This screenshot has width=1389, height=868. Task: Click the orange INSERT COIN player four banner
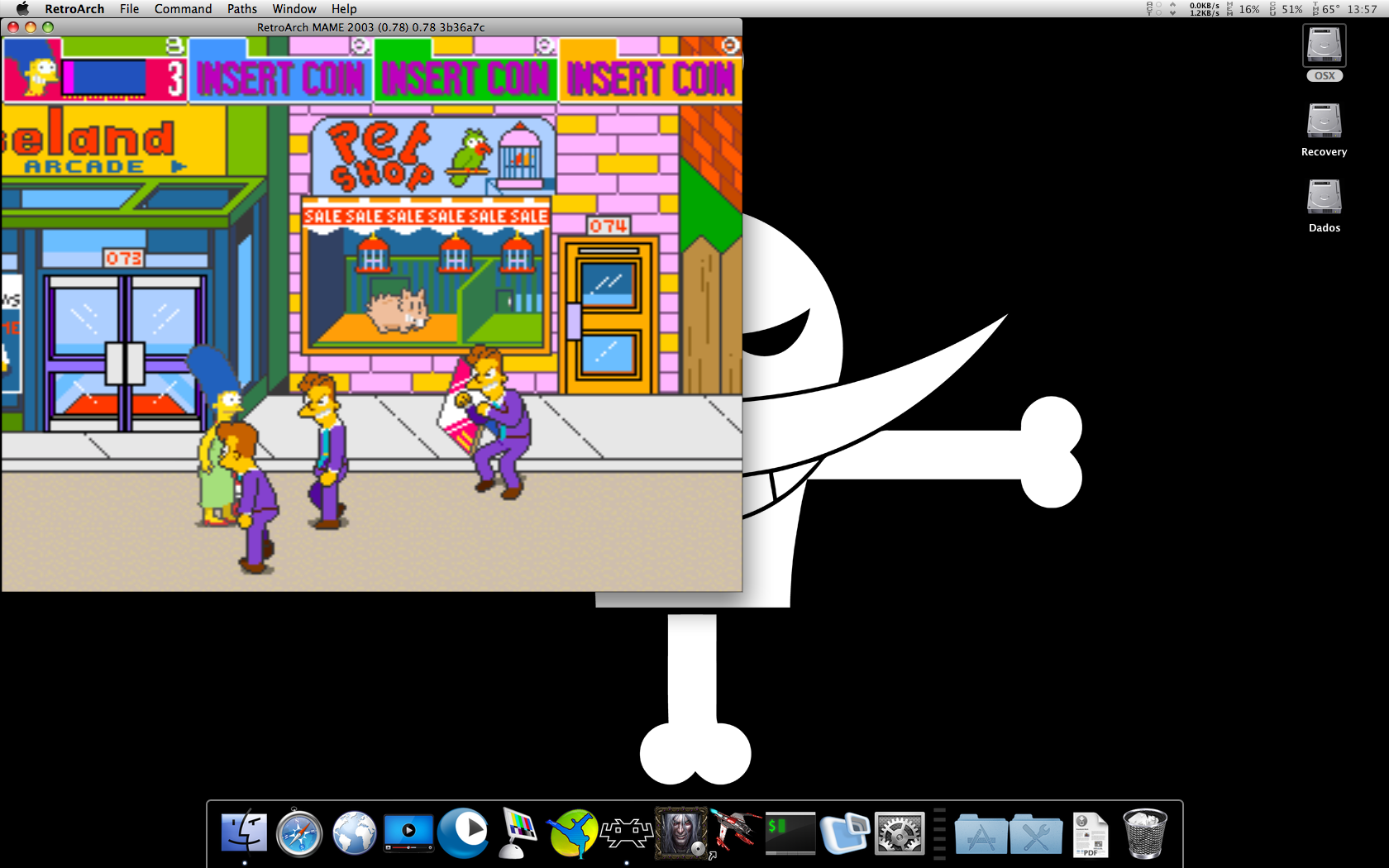[x=650, y=79]
